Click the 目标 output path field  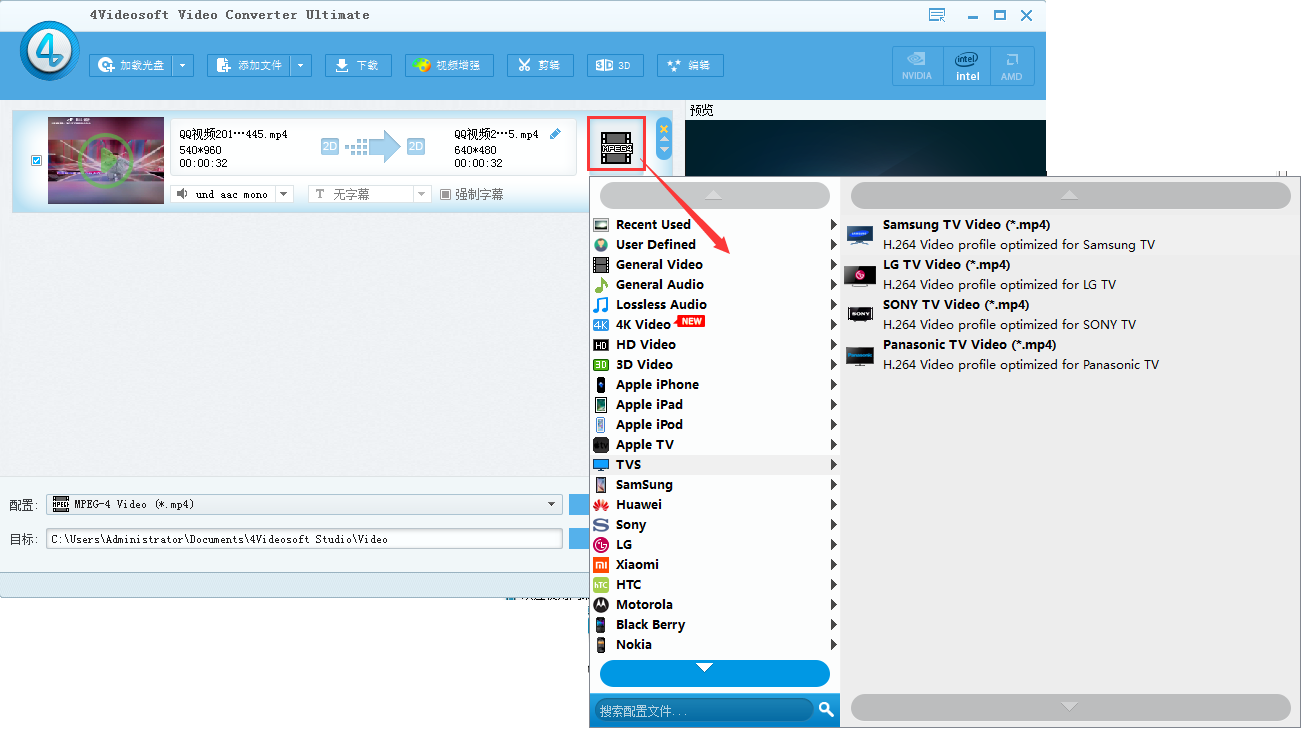pyautogui.click(x=305, y=539)
